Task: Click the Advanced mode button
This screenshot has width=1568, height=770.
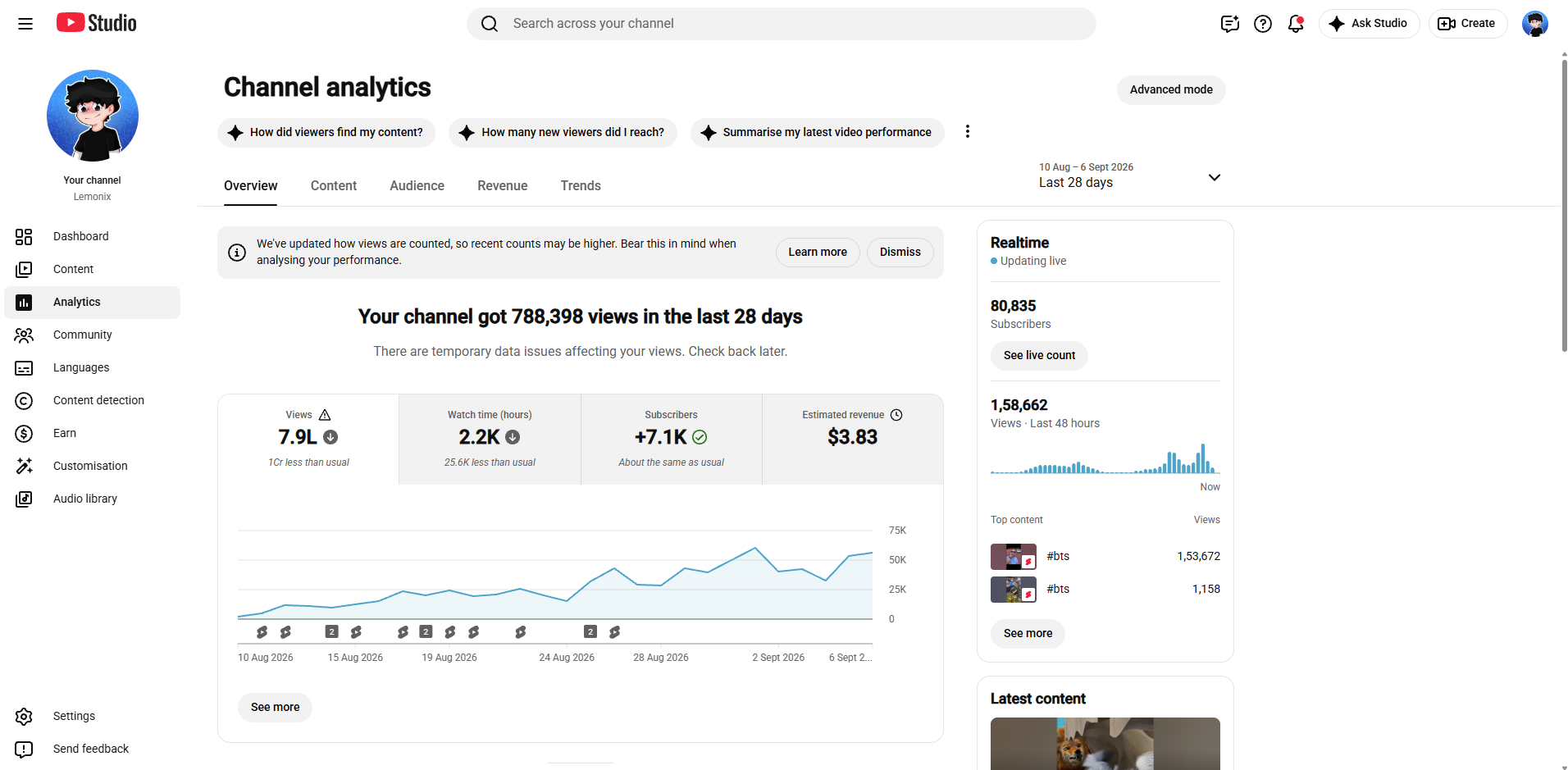Action: click(1171, 90)
